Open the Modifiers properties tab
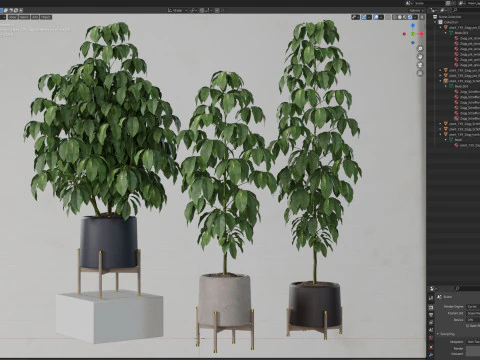 pos(431,355)
